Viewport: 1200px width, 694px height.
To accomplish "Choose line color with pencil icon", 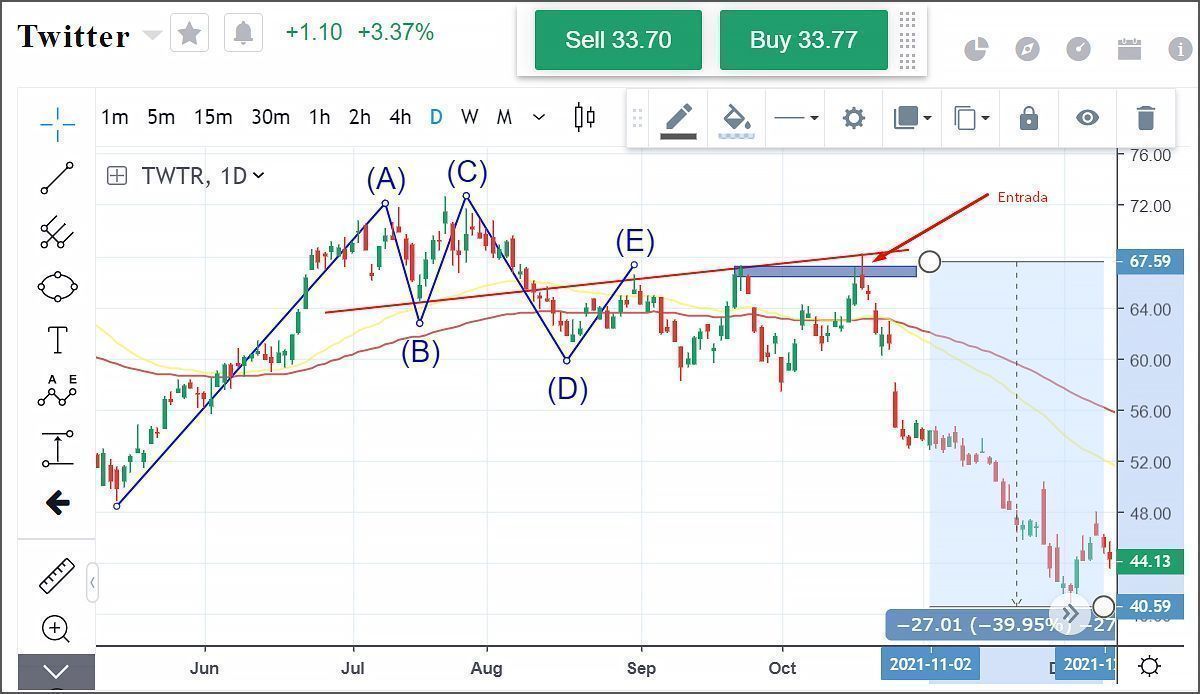I will [x=678, y=119].
